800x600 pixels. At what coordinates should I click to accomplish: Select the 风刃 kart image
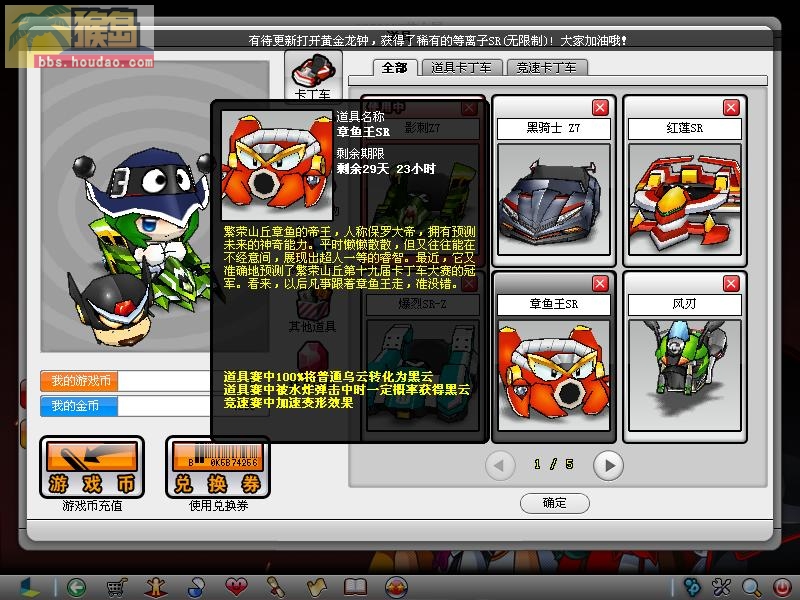[x=685, y=376]
